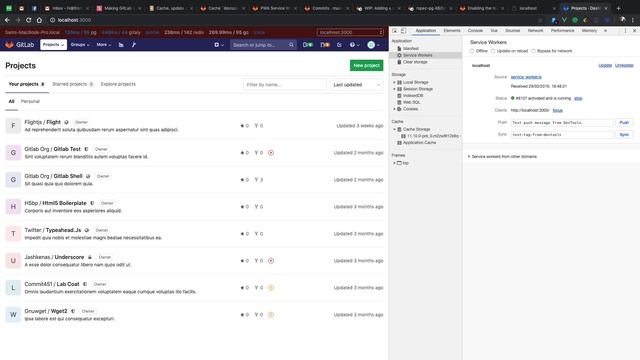Screen dimensions: 640x360
Task: Toggle DevTools device toolbar icon
Action: 404,31
